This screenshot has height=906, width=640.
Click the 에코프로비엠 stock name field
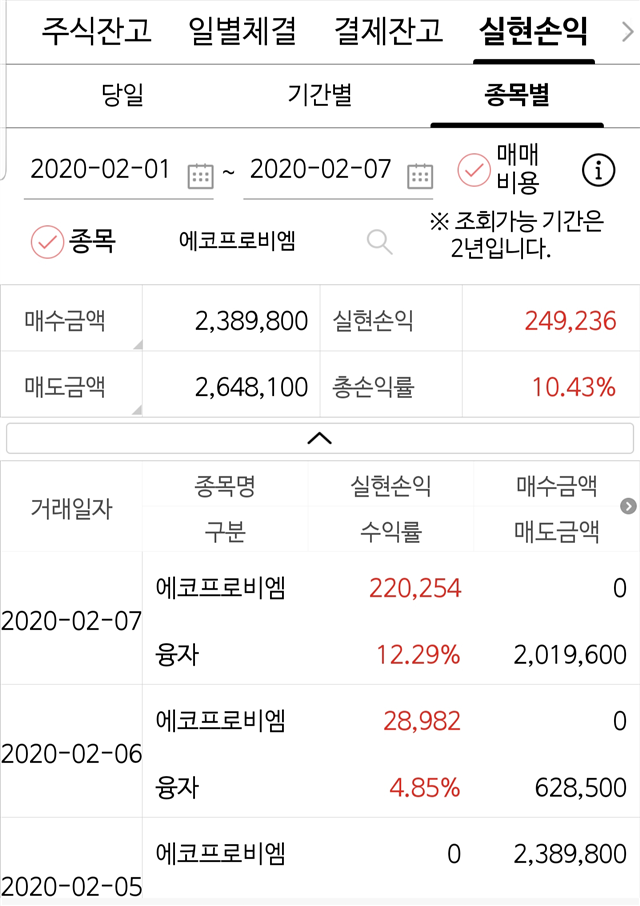pyautogui.click(x=237, y=240)
